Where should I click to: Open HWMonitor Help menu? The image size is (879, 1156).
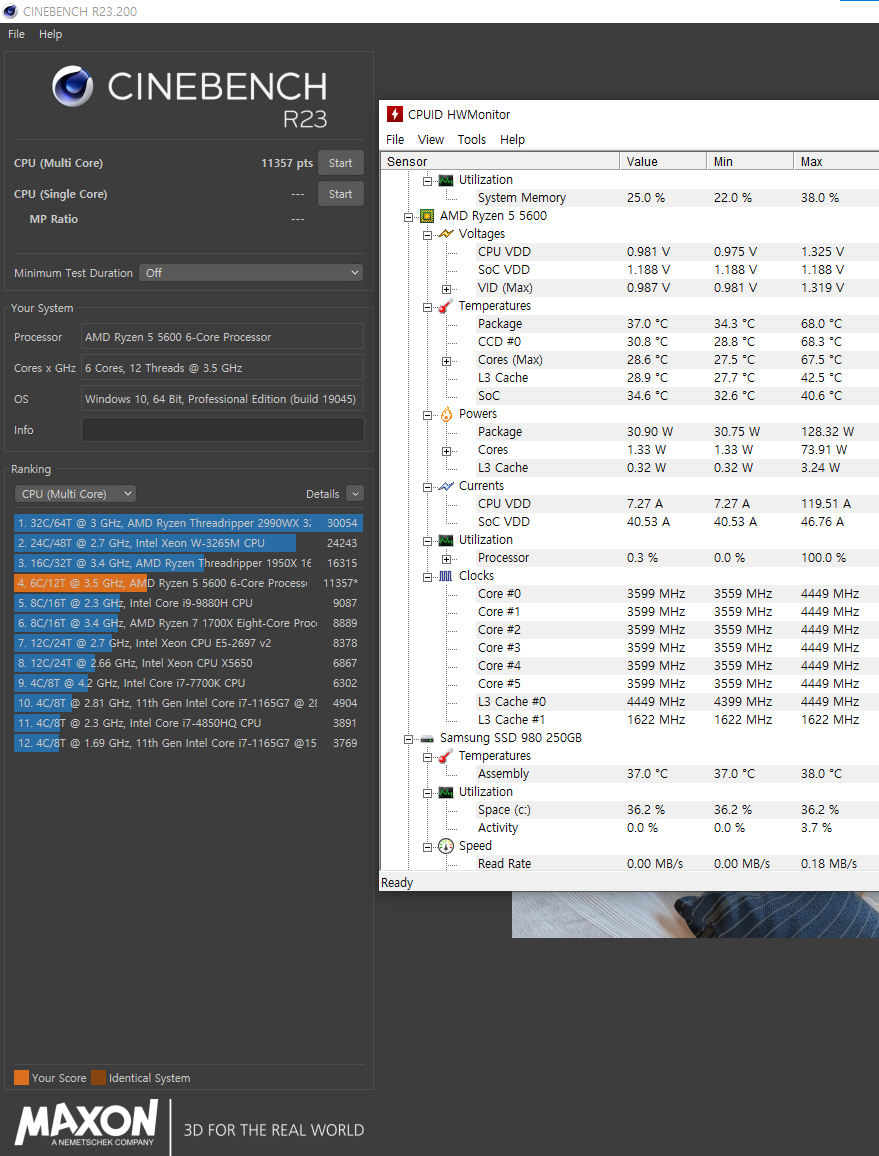pos(513,139)
